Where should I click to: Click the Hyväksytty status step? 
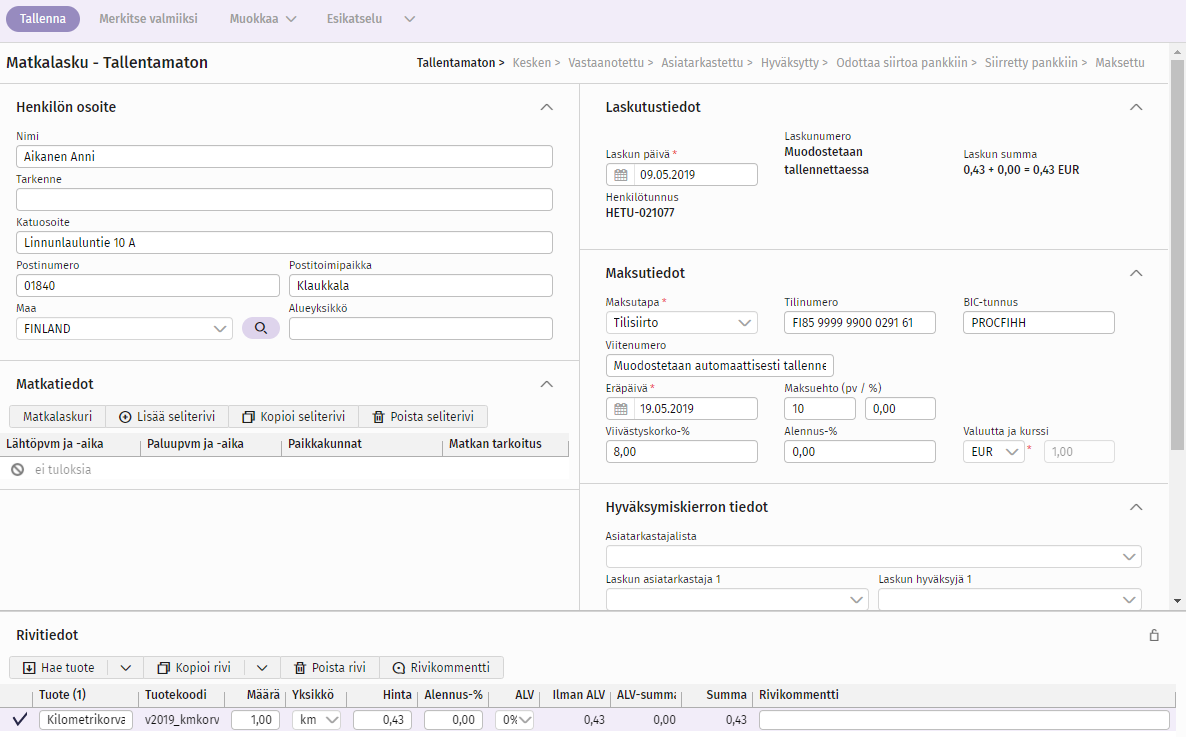[x=790, y=63]
